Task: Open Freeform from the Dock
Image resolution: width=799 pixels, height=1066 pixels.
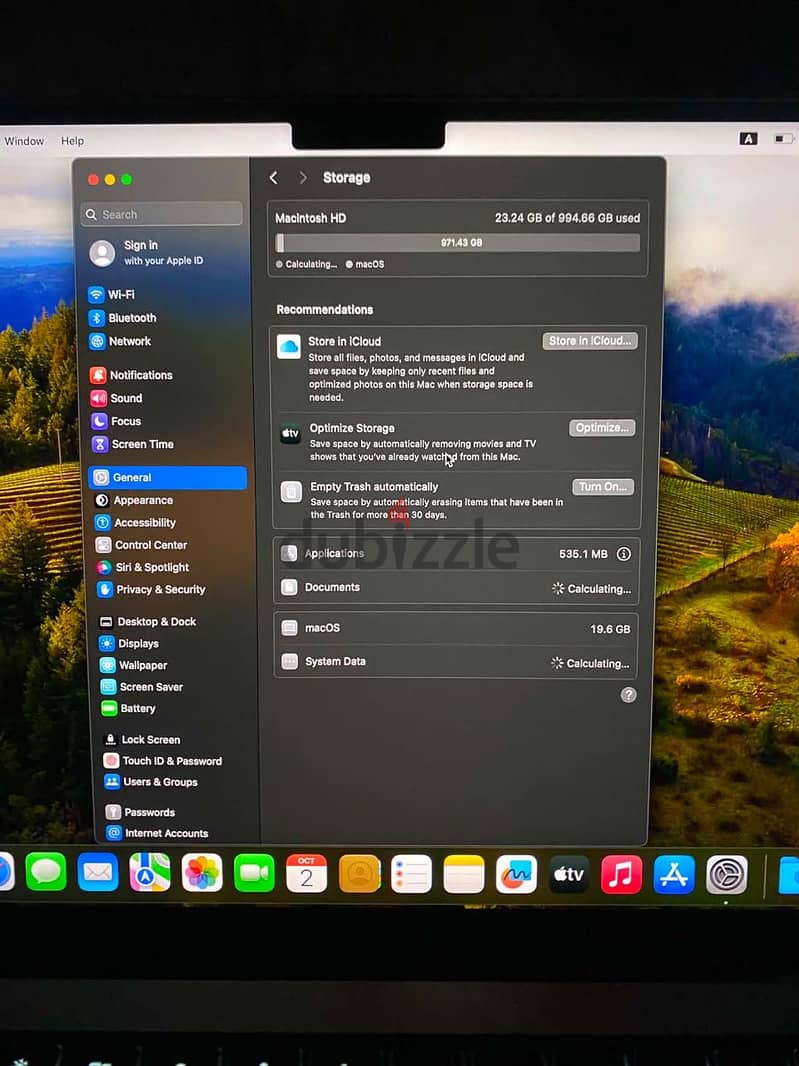Action: click(x=516, y=874)
